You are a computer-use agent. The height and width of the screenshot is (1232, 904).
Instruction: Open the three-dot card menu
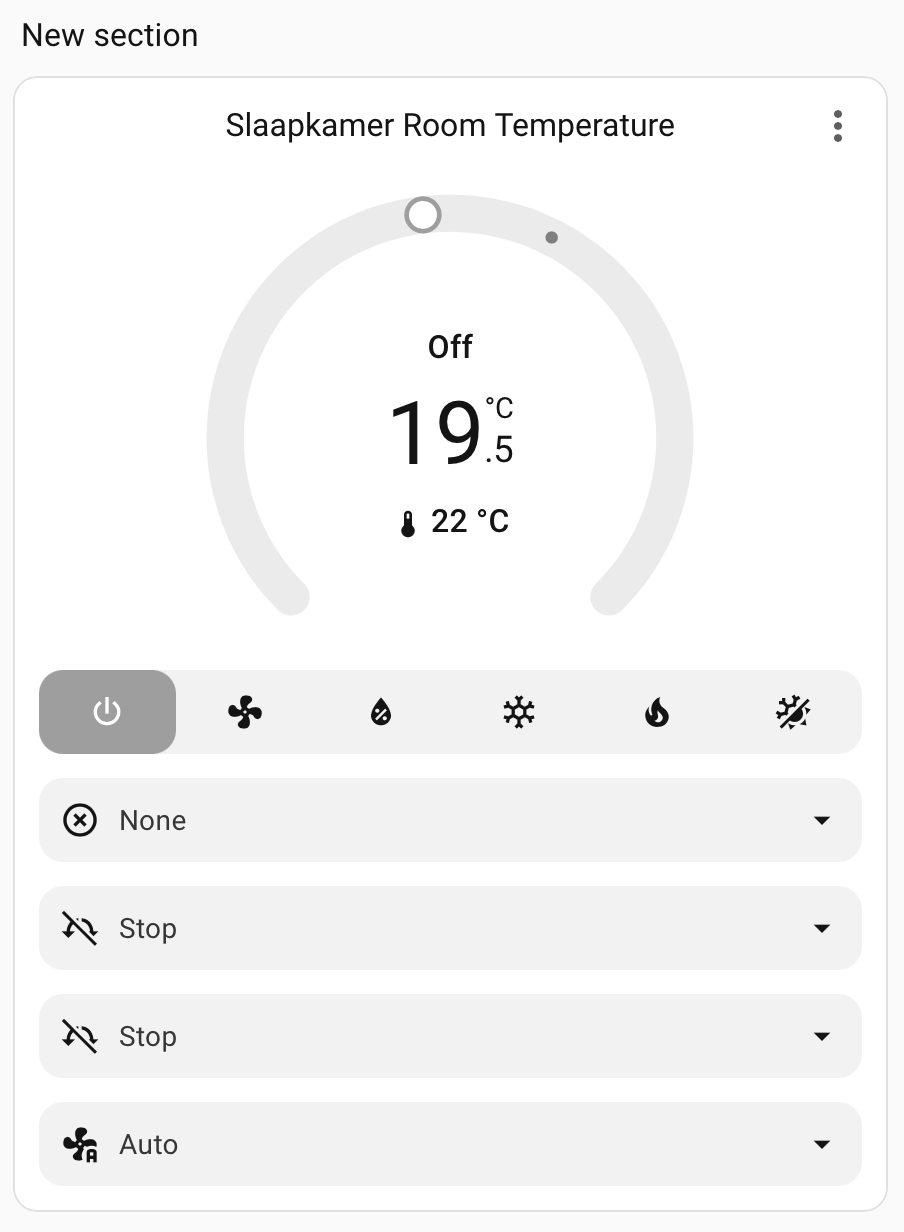coord(837,126)
